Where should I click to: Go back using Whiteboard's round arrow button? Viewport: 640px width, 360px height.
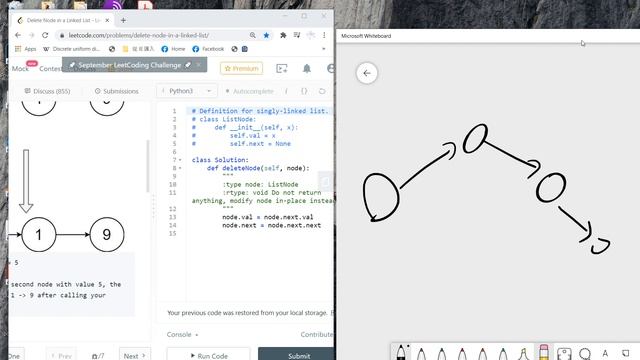click(x=367, y=73)
